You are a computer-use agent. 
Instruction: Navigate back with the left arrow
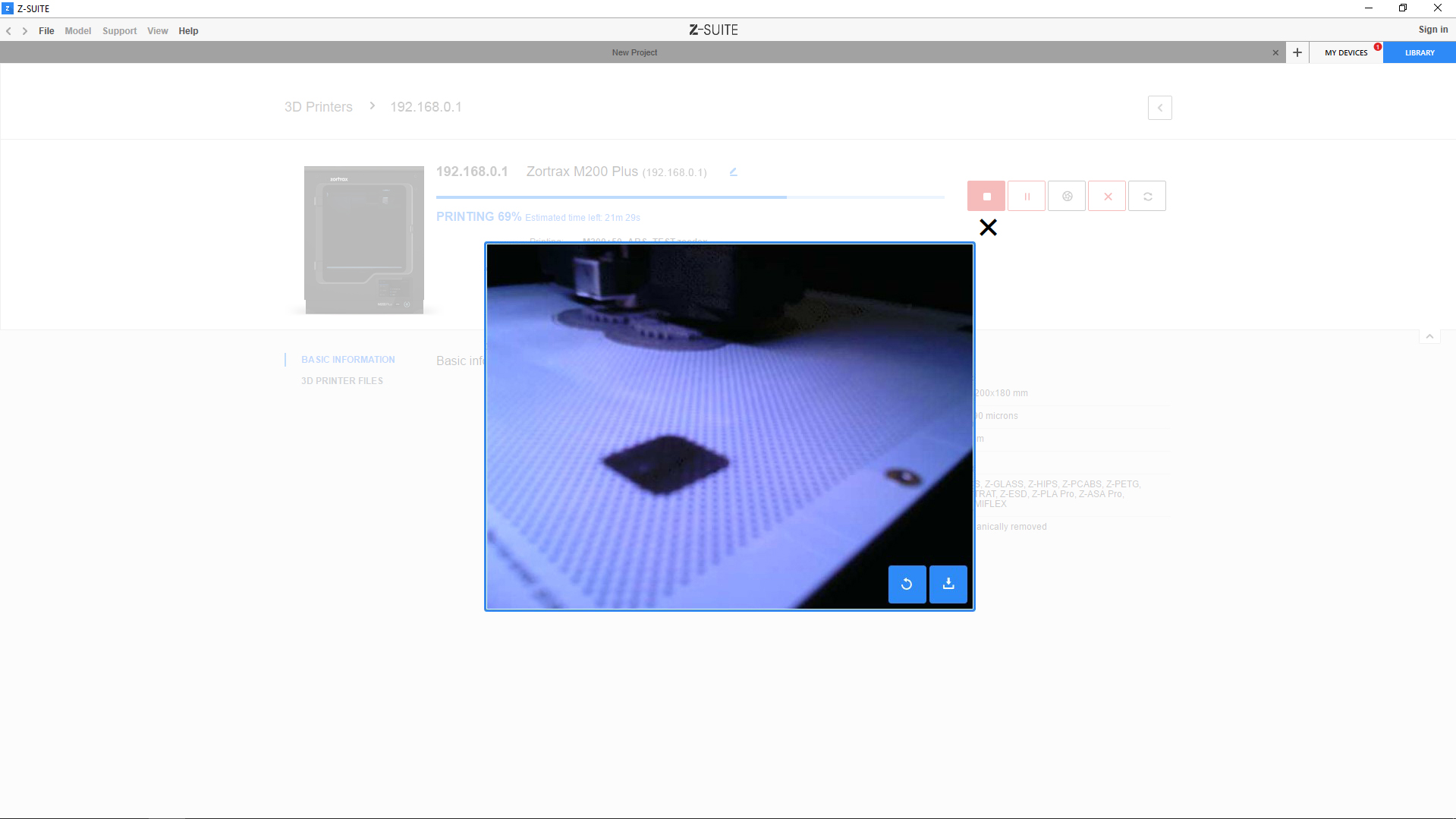coord(9,31)
